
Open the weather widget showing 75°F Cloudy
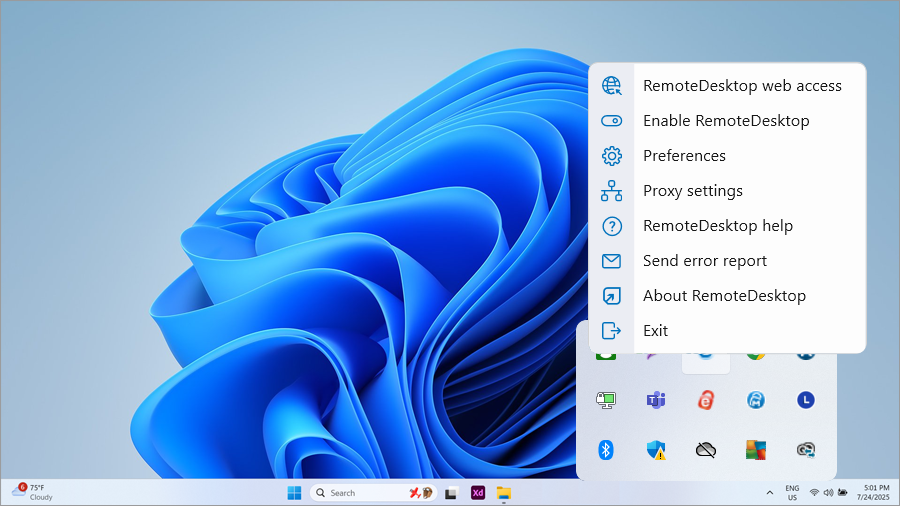click(x=33, y=492)
